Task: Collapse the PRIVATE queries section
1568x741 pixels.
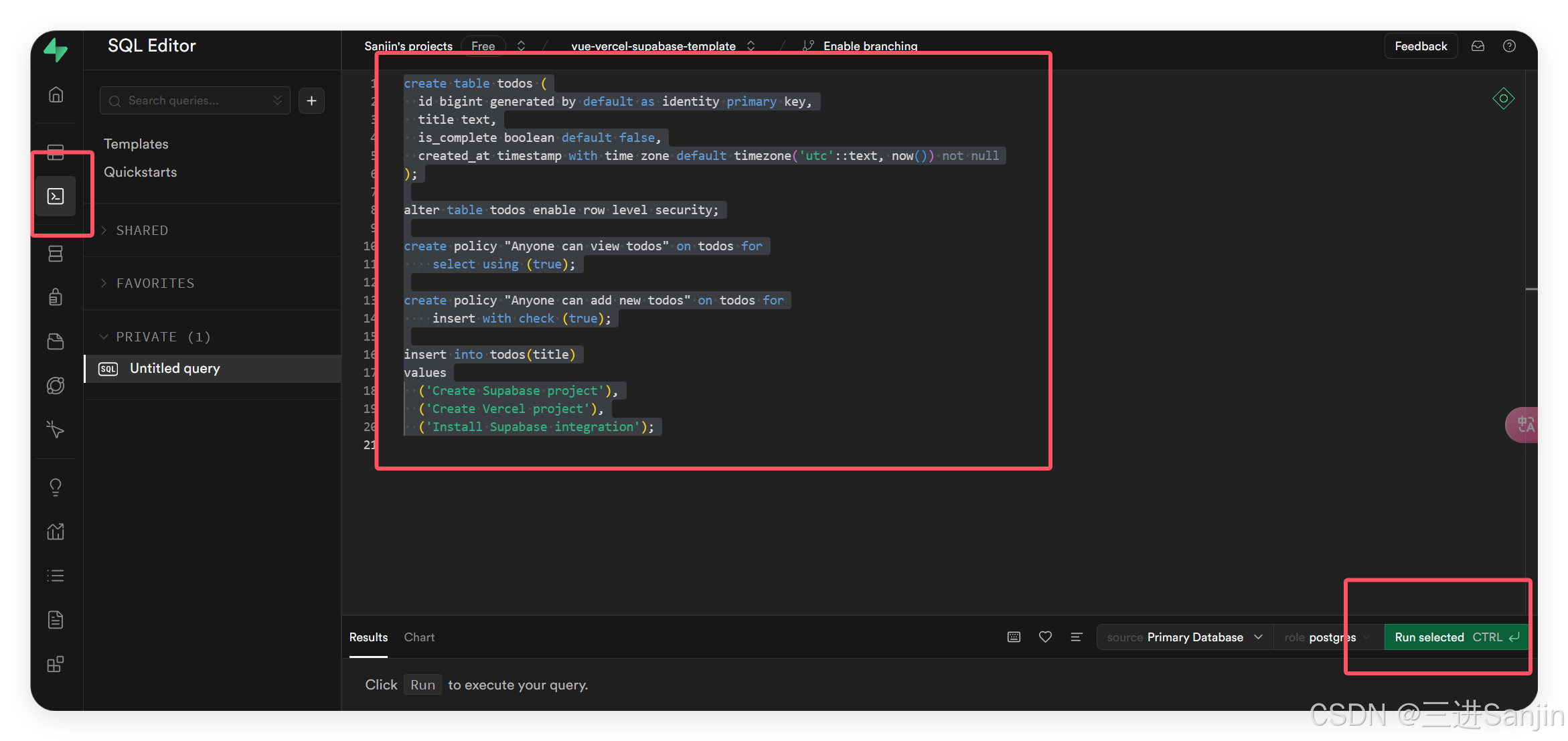Action: pos(163,337)
